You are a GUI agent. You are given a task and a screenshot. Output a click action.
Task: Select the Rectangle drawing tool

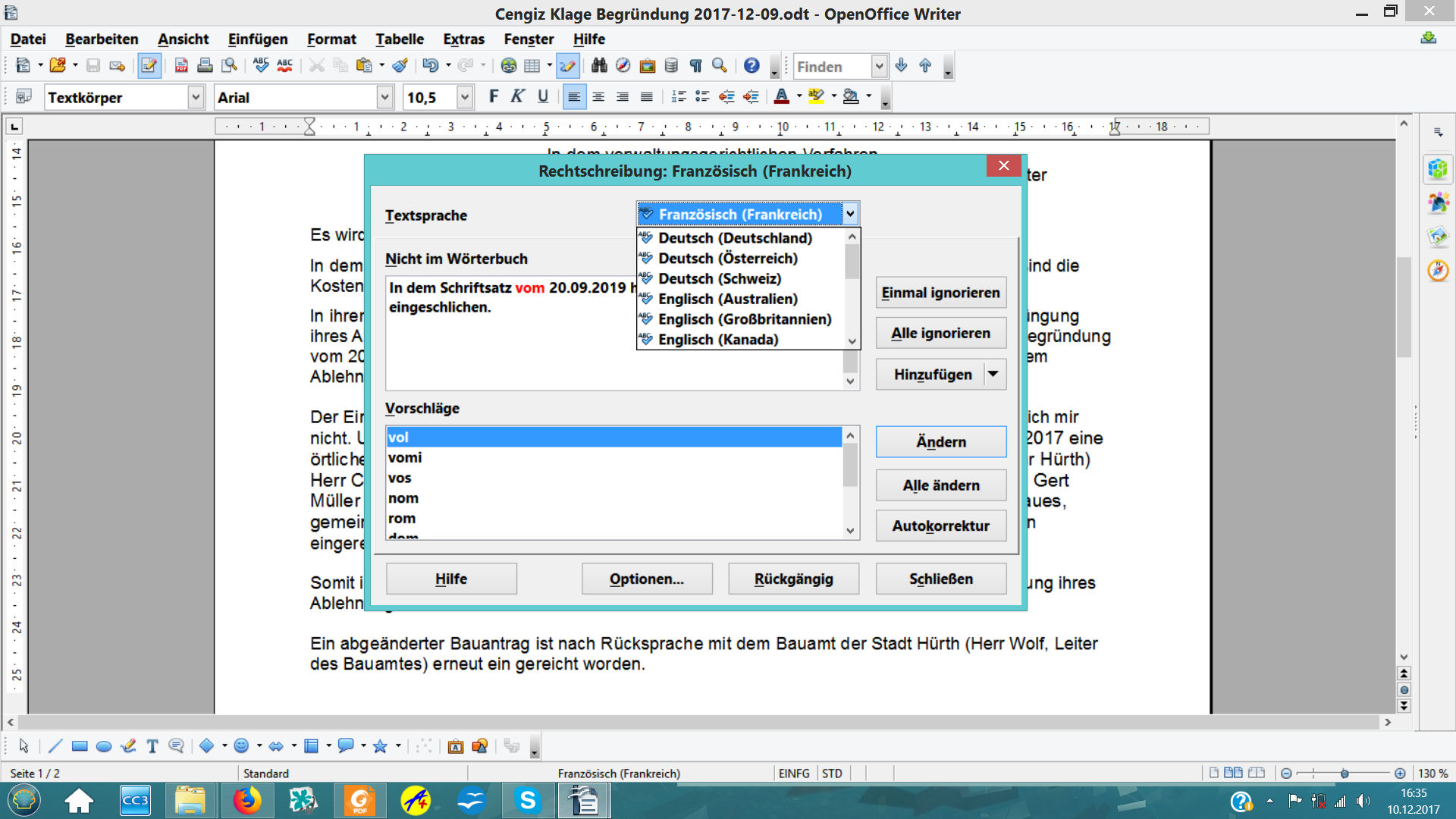coord(80,746)
